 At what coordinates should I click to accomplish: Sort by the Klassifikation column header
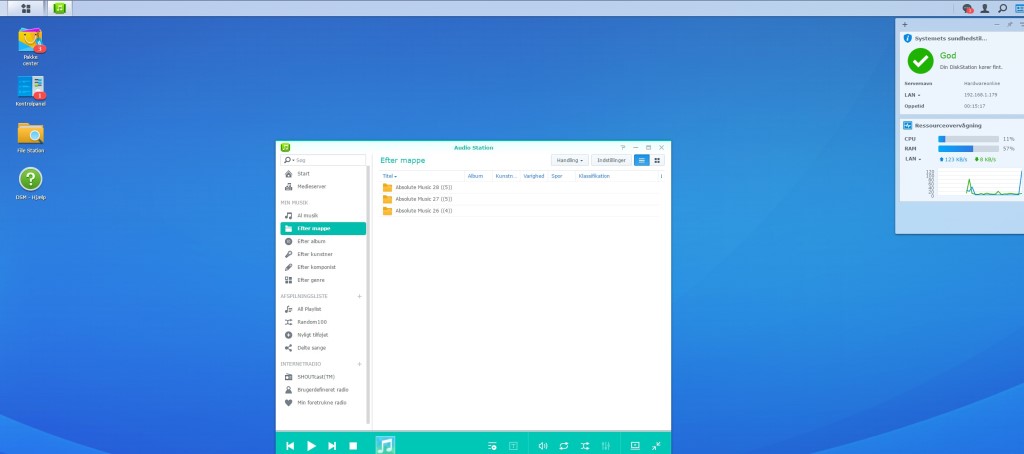point(594,176)
